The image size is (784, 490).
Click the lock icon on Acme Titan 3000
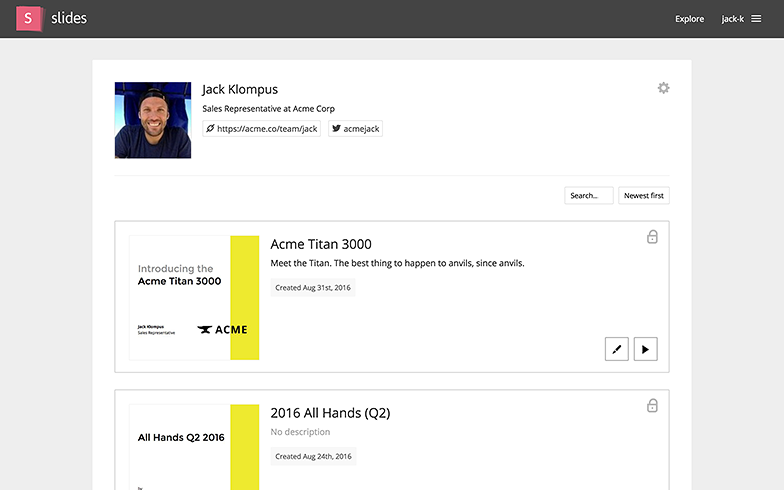click(652, 236)
